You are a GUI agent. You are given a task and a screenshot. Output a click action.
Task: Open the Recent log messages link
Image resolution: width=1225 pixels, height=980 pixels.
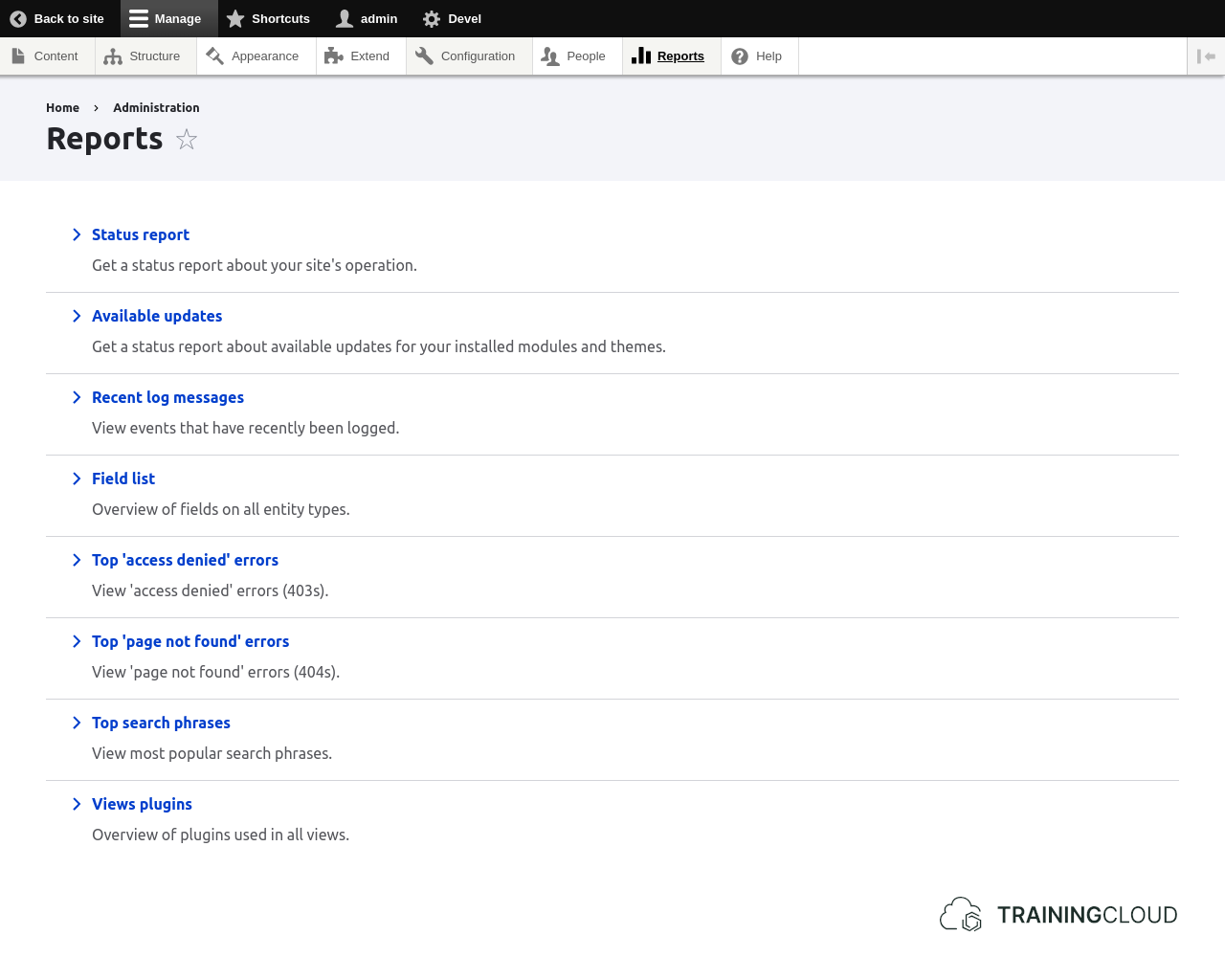(x=167, y=397)
